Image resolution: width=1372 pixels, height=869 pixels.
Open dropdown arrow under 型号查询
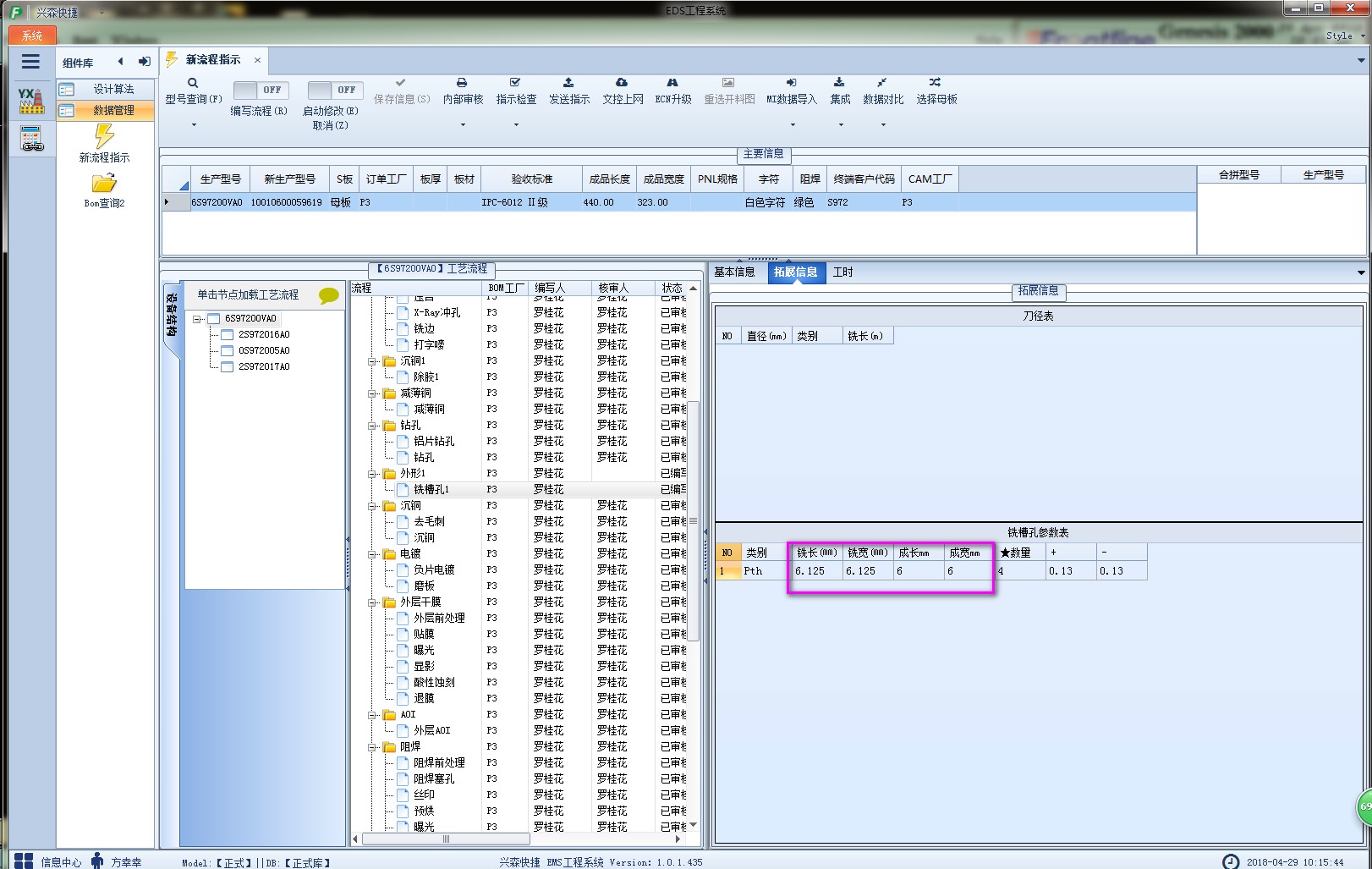pos(194,125)
